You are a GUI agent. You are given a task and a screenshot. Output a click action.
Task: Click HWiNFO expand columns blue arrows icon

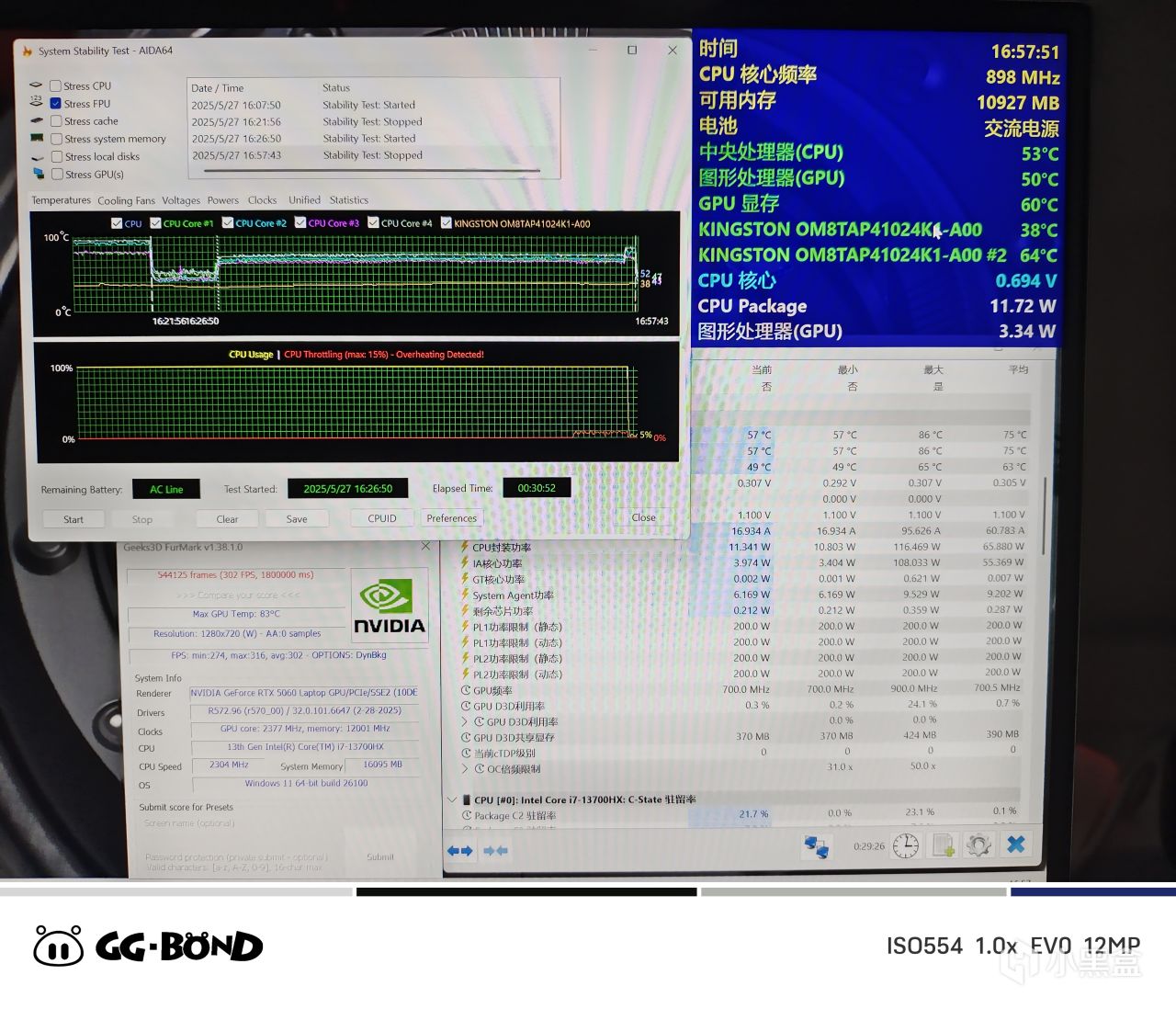pos(459,851)
